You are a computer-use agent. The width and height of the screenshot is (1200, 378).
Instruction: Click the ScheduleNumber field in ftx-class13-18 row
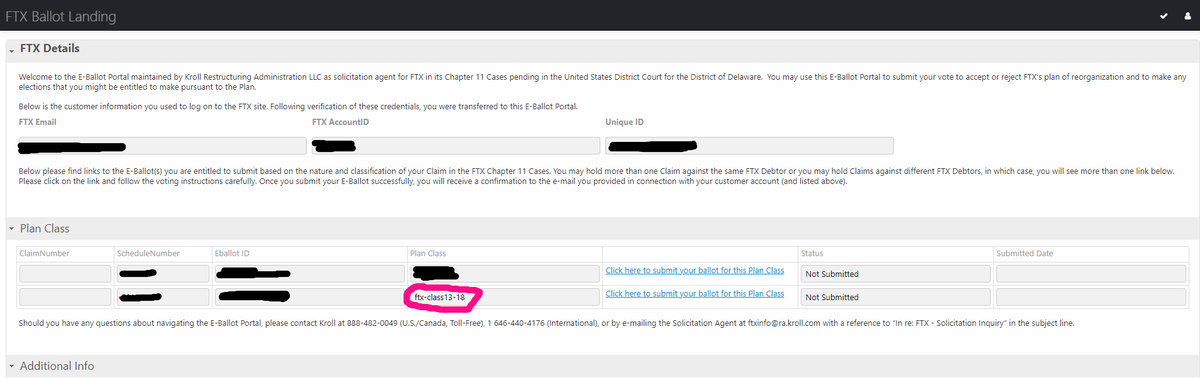coord(162,297)
